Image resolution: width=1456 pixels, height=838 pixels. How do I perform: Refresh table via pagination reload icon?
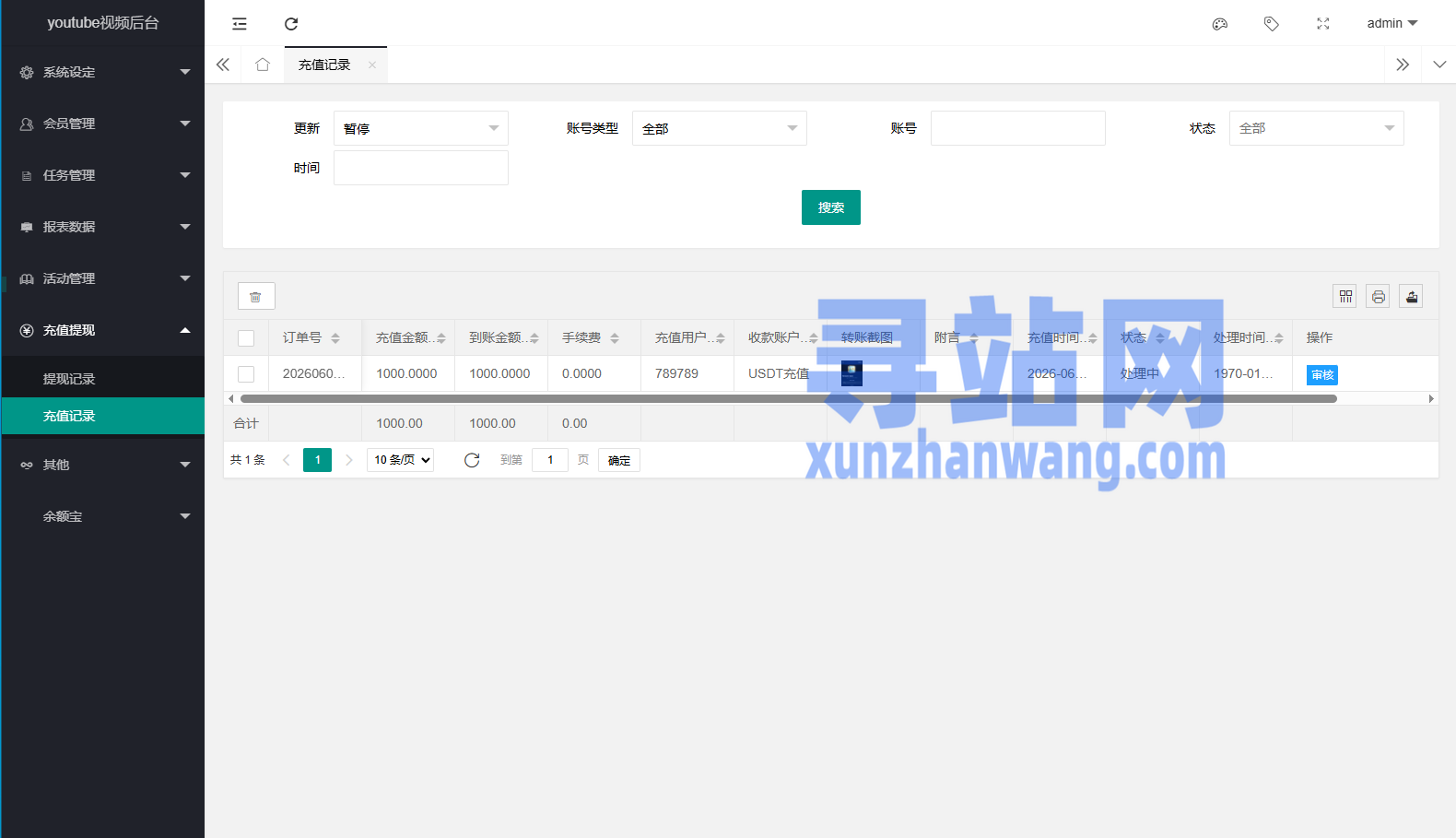click(x=472, y=460)
